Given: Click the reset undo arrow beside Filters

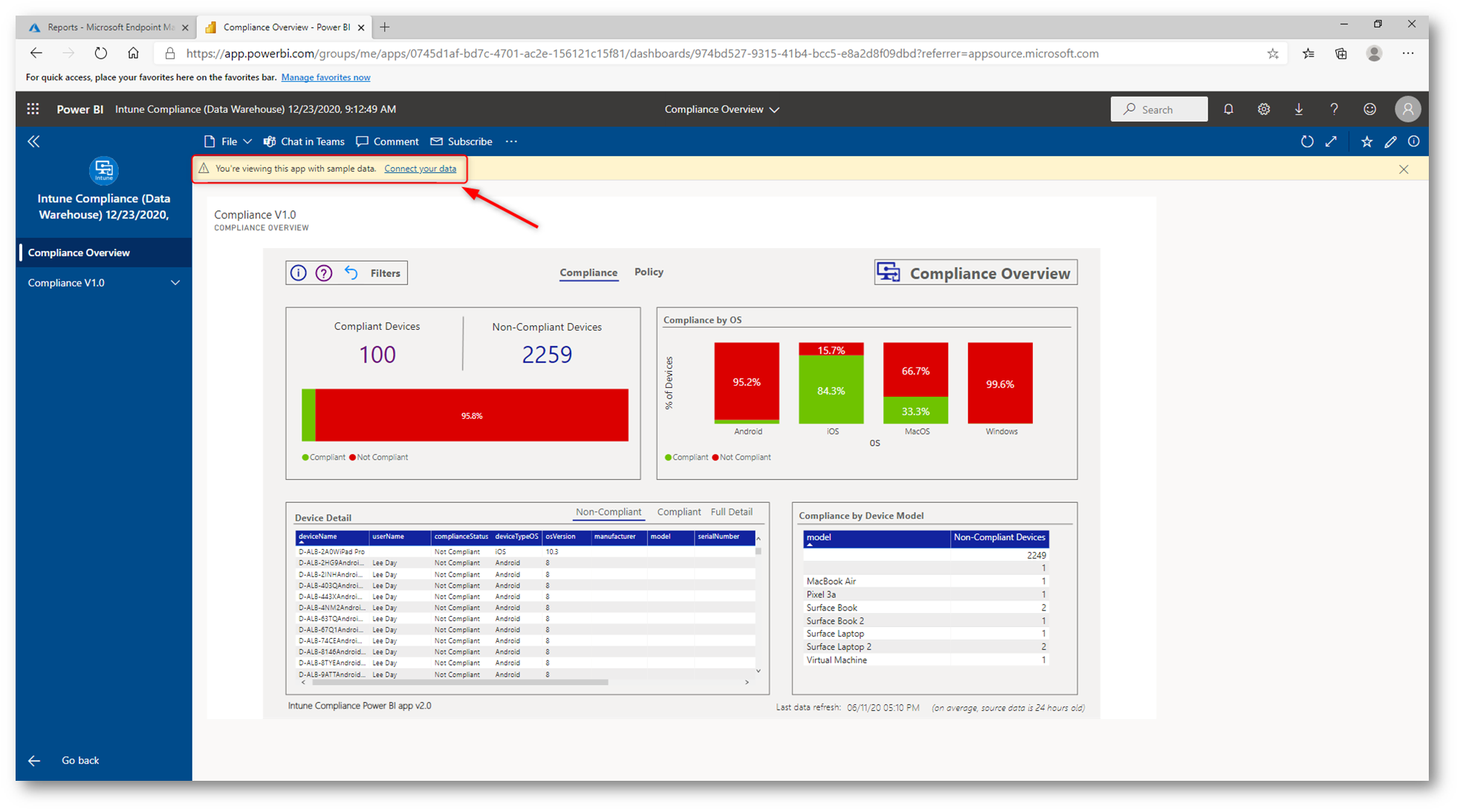Looking at the screenshot, I should [x=351, y=273].
